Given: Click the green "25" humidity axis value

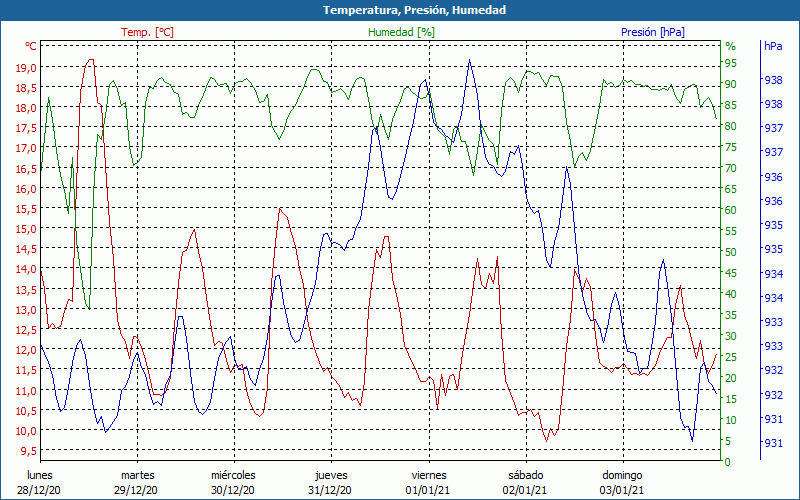Looking at the screenshot, I should [731, 357].
